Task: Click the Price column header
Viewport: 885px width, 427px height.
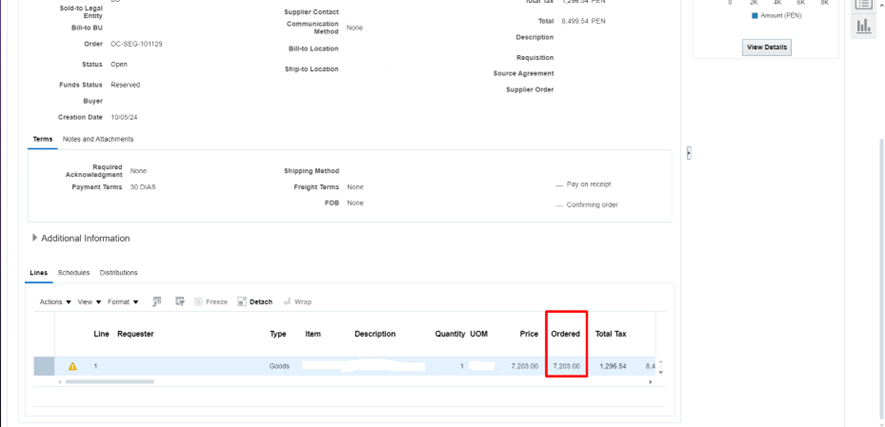Action: [529, 334]
